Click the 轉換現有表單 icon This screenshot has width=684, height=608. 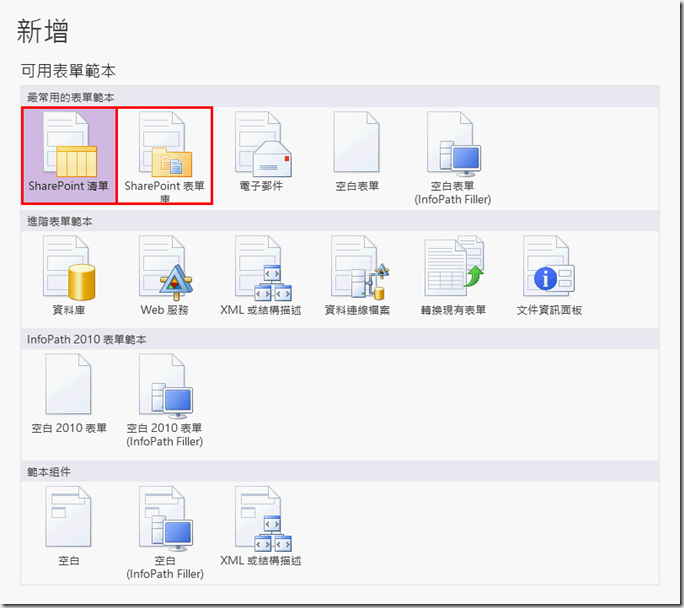coord(453,270)
